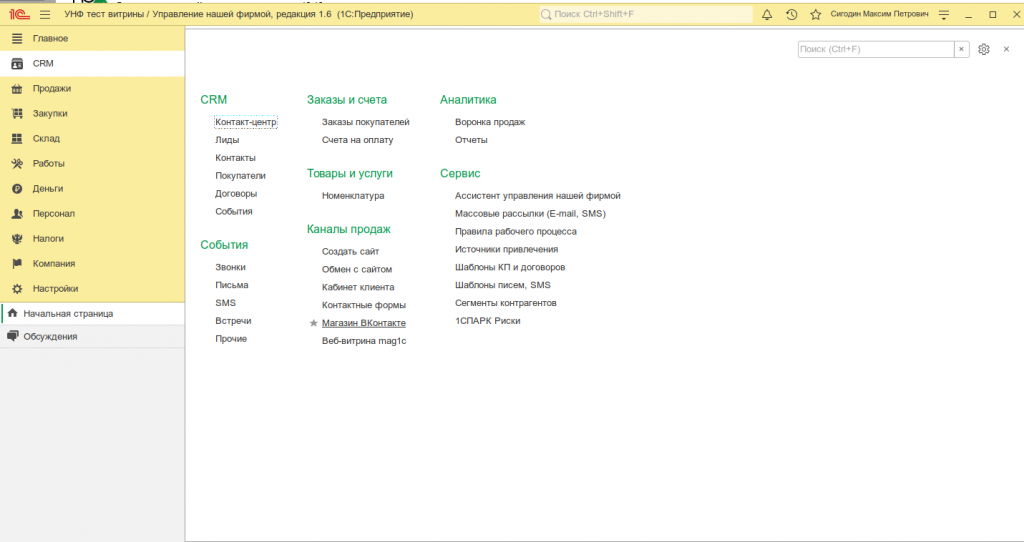Click inside the top global search field

click(x=646, y=14)
